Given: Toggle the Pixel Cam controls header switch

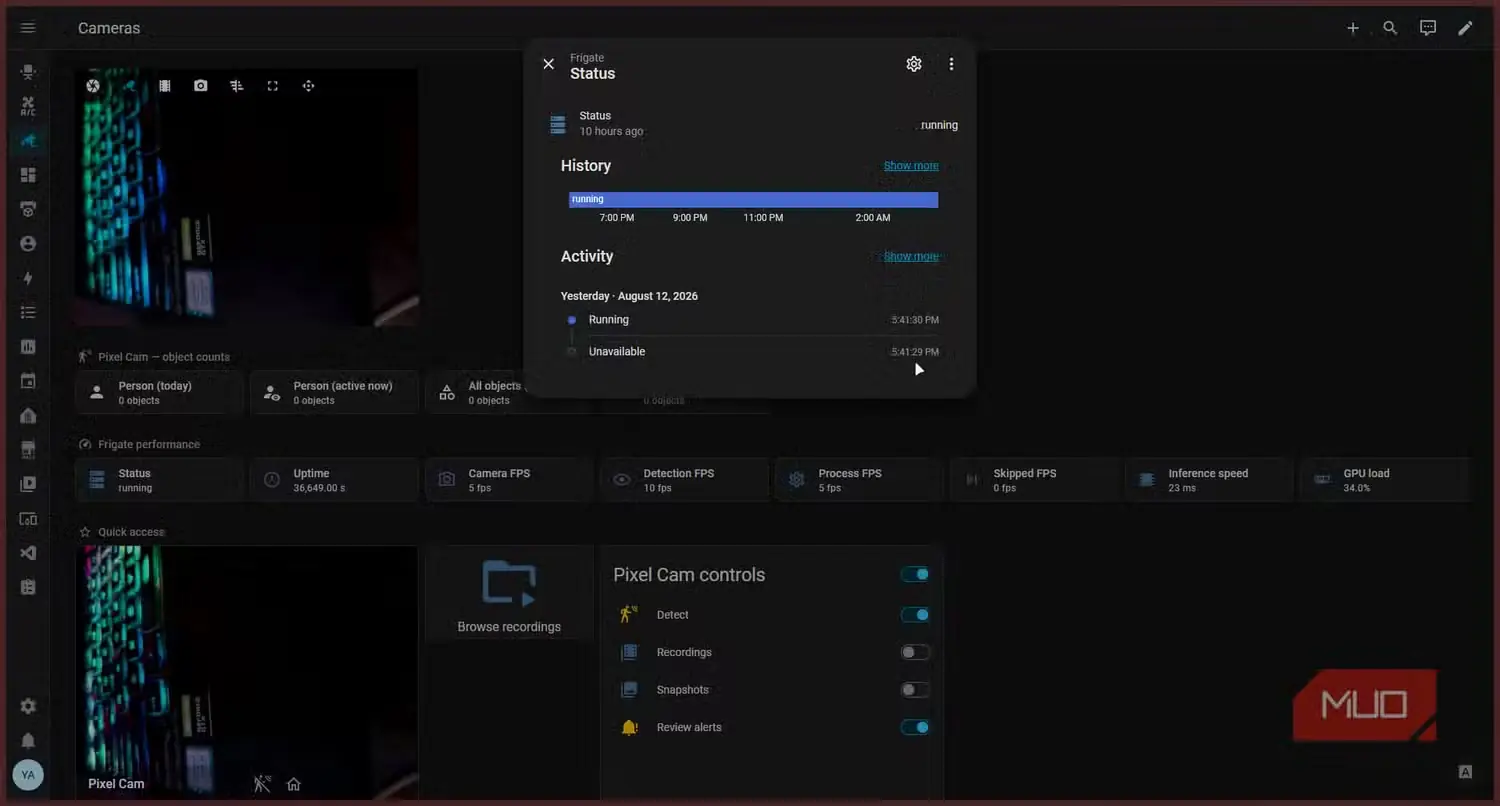Looking at the screenshot, I should click(x=915, y=574).
